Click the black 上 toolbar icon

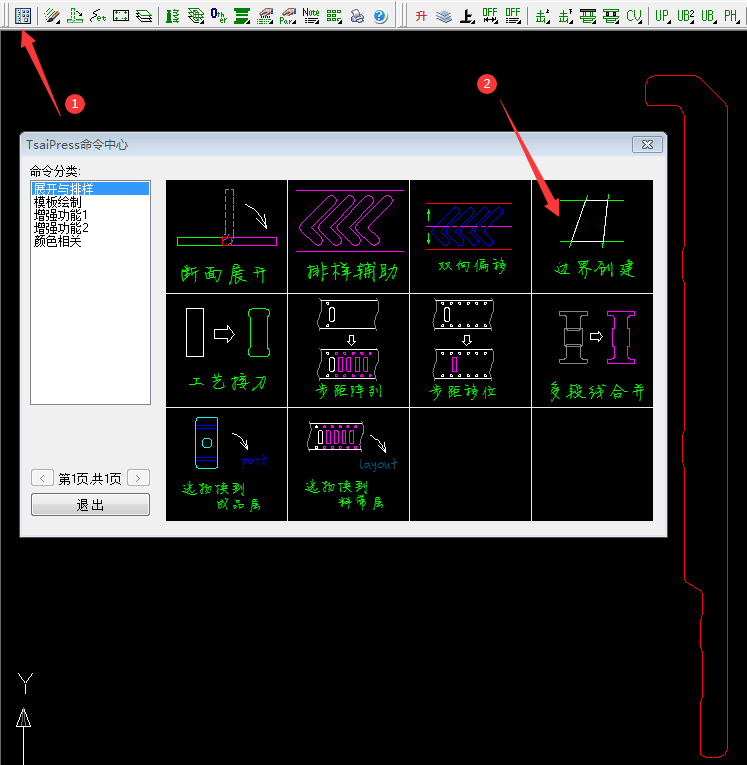click(467, 16)
